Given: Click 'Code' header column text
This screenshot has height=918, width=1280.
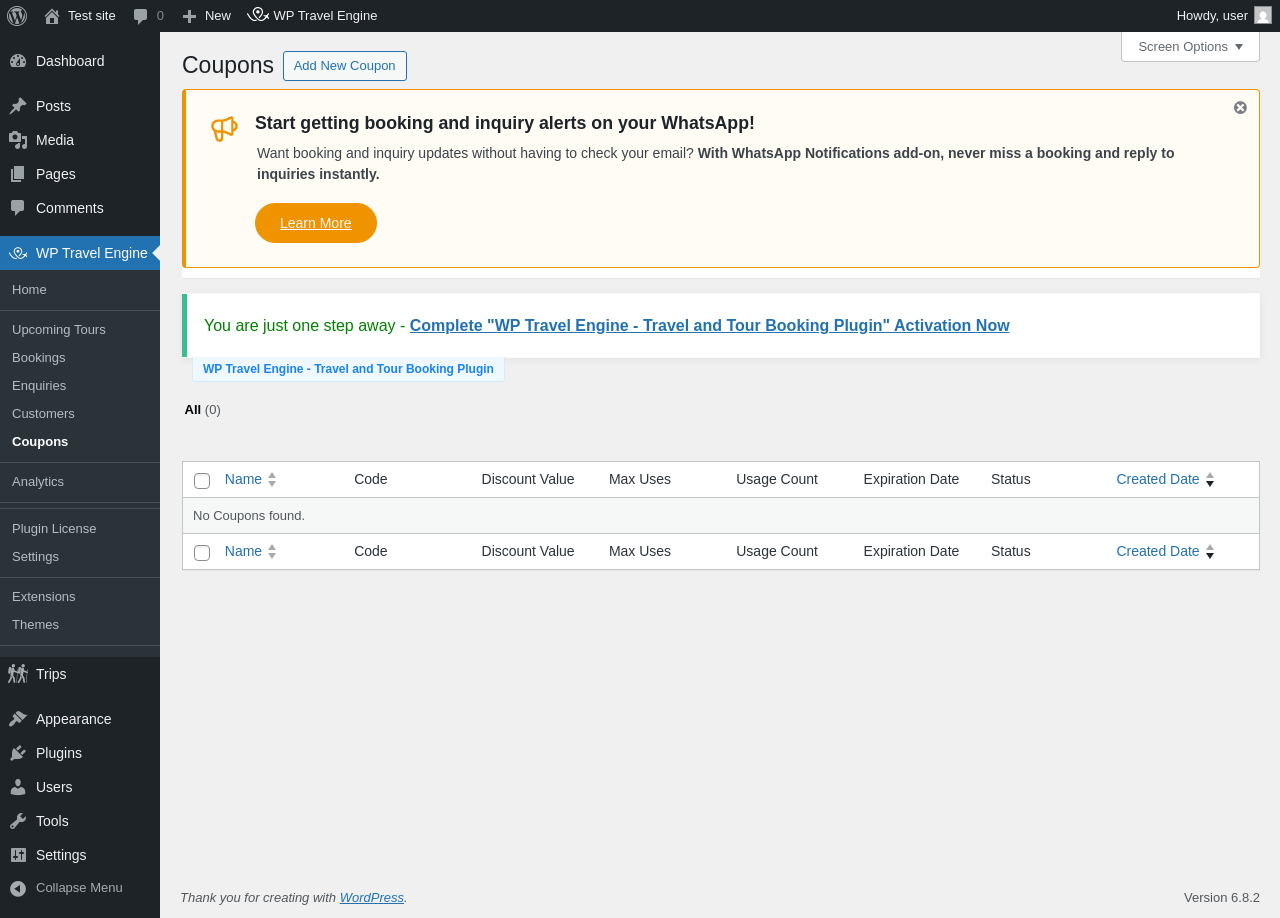Looking at the screenshot, I should [371, 479].
